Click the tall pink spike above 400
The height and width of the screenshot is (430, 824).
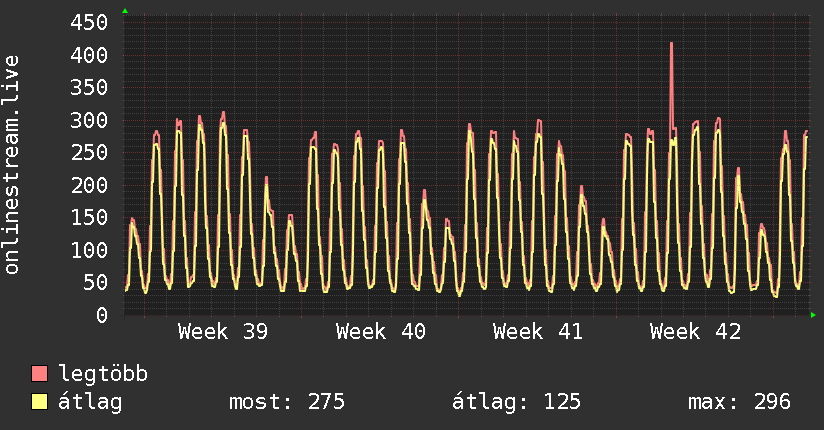coord(671,84)
